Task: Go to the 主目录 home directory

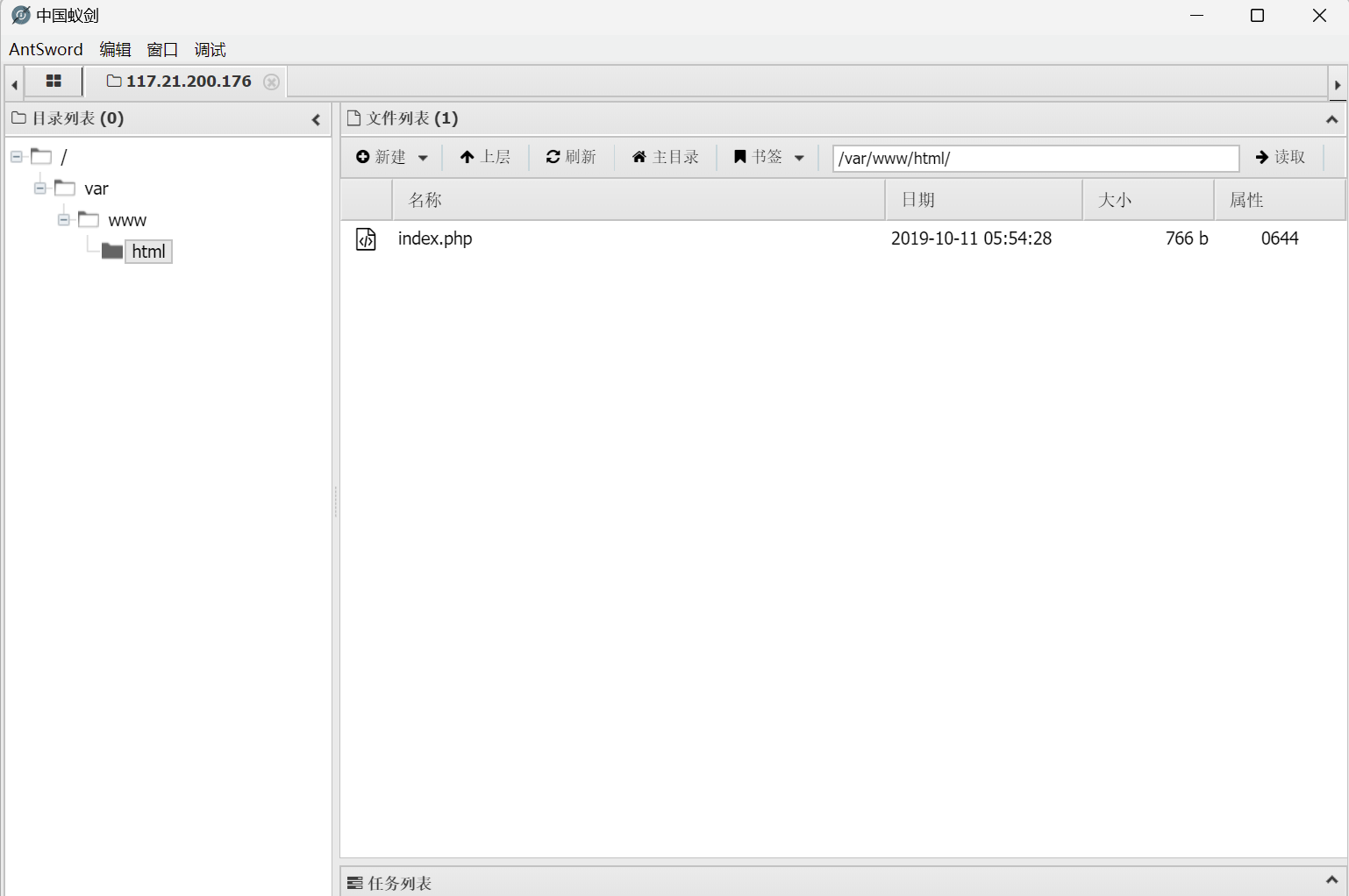Action: (x=665, y=157)
